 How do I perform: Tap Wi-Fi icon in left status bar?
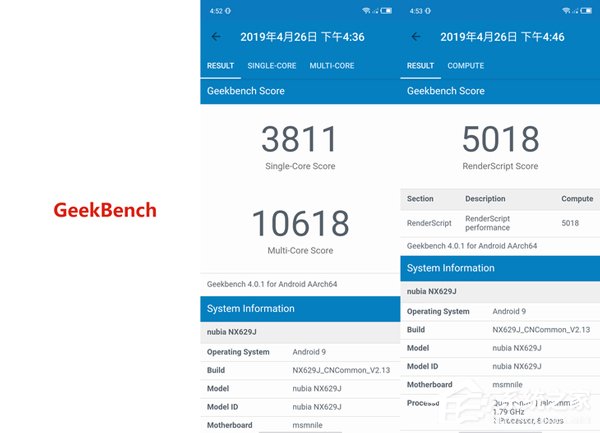coord(366,11)
